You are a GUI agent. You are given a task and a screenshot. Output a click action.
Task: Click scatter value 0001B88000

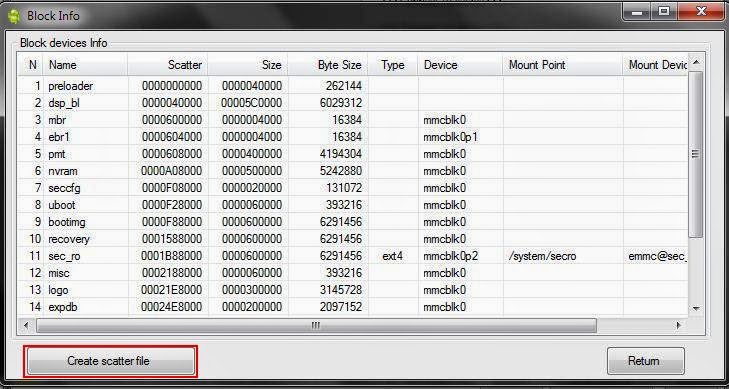(172, 256)
